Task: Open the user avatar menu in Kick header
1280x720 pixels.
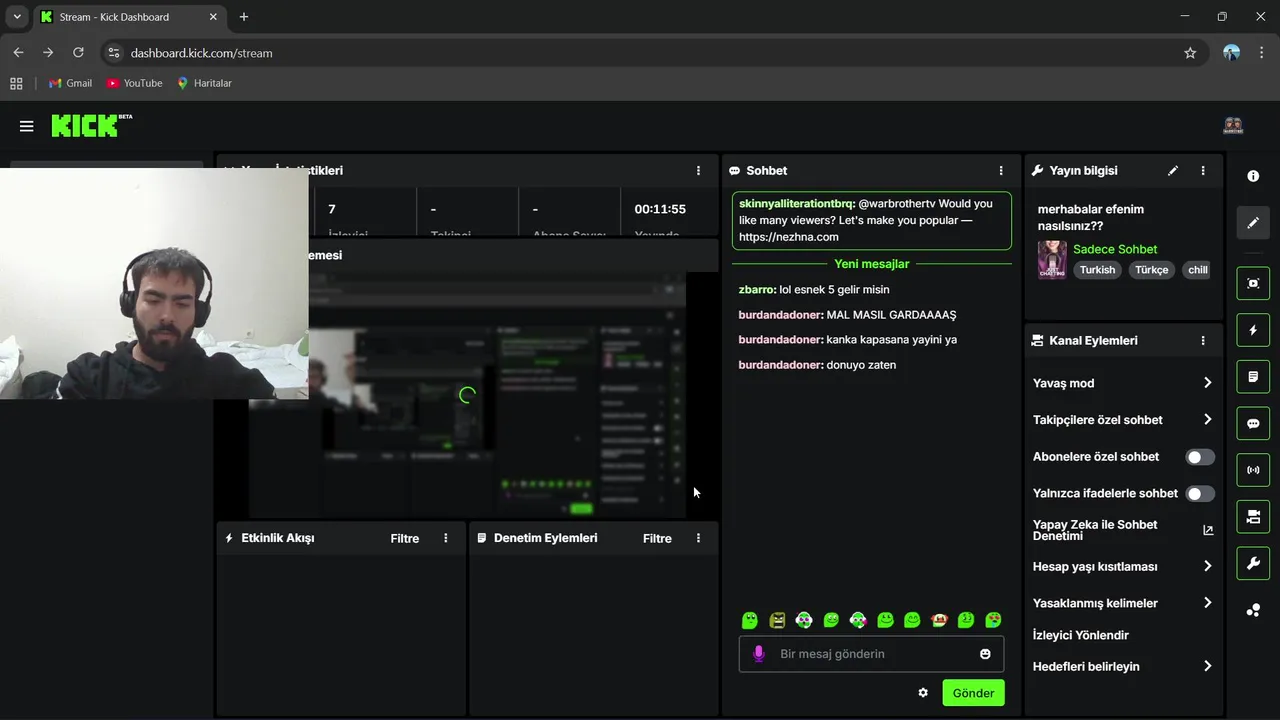Action: [x=1233, y=126]
